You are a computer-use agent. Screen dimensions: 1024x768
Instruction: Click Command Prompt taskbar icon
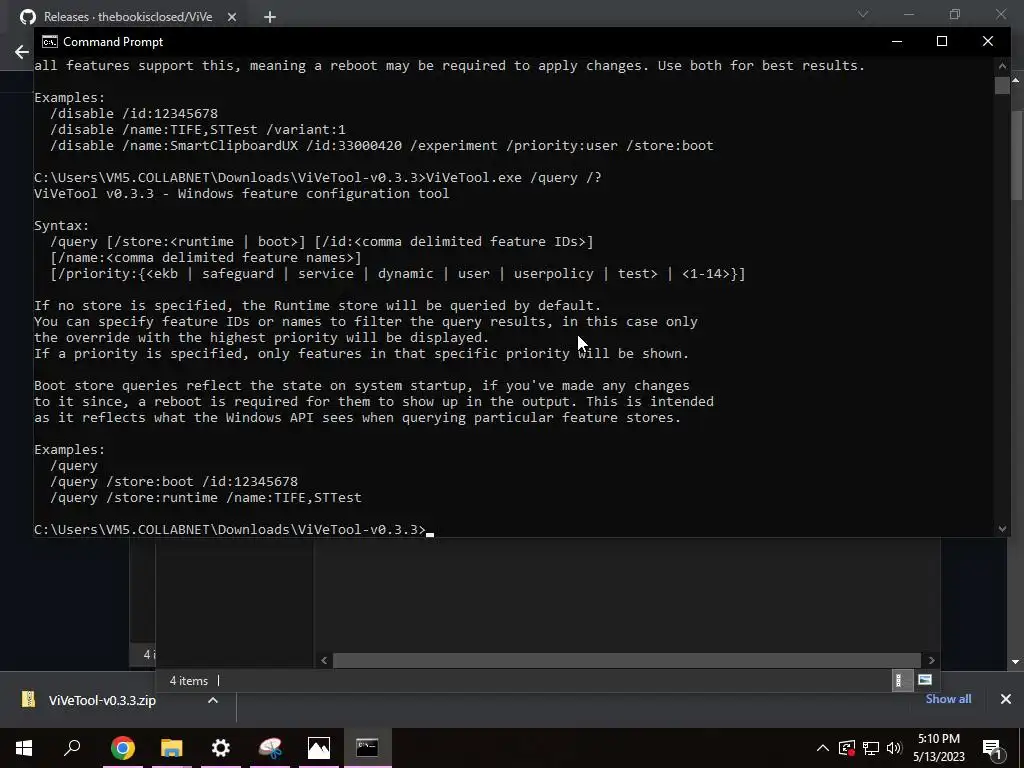(367, 748)
